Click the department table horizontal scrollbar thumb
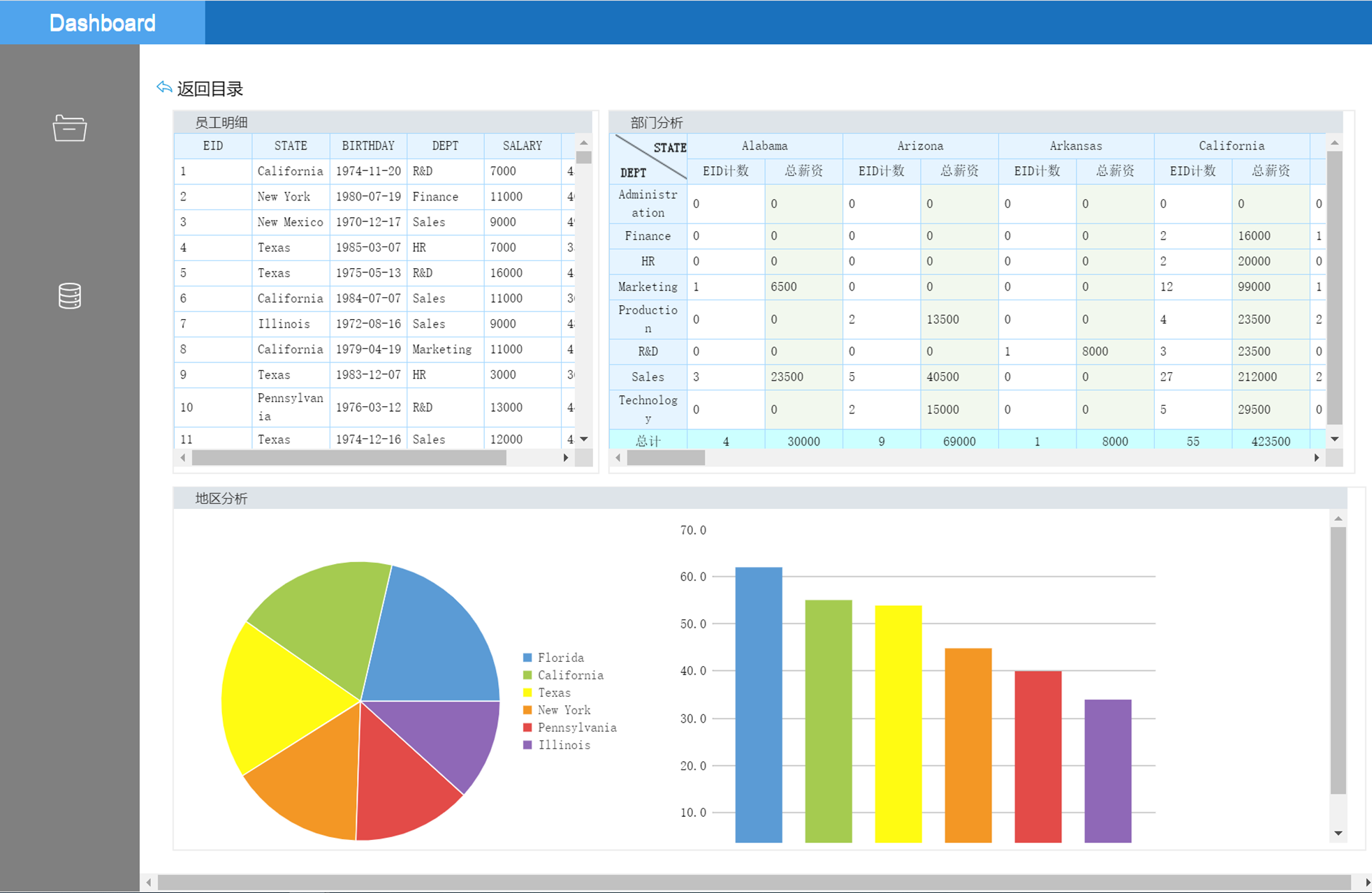 pyautogui.click(x=666, y=458)
